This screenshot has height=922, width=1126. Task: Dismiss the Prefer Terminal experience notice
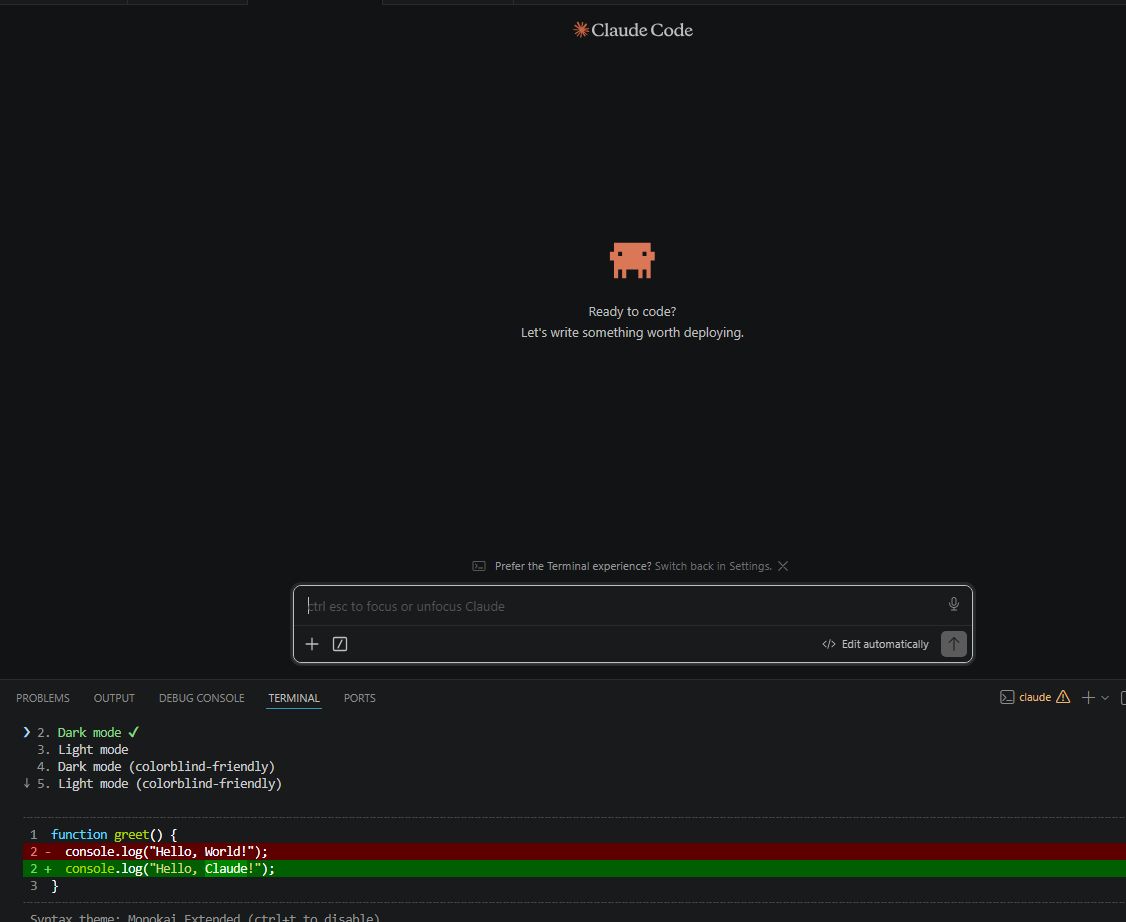pos(783,566)
